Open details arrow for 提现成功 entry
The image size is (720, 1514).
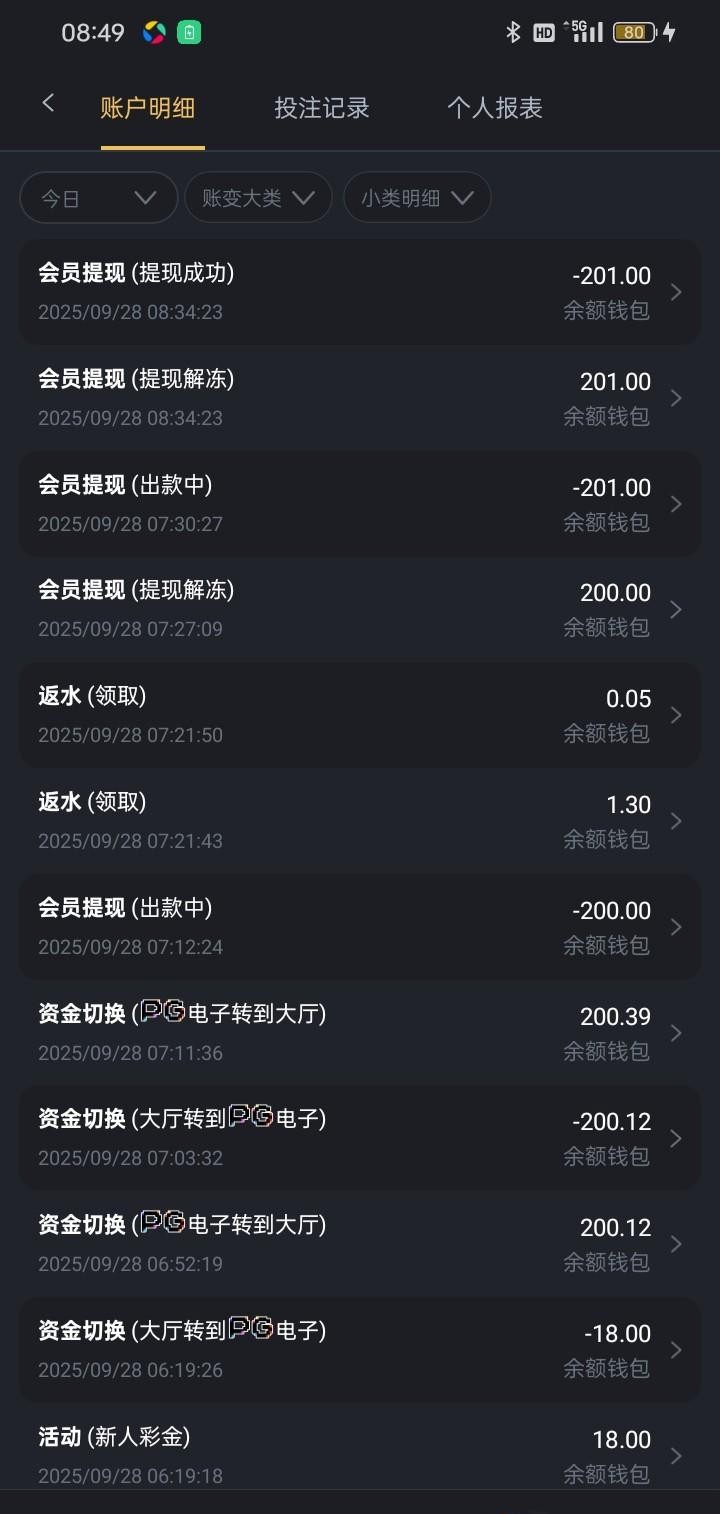pyautogui.click(x=677, y=292)
